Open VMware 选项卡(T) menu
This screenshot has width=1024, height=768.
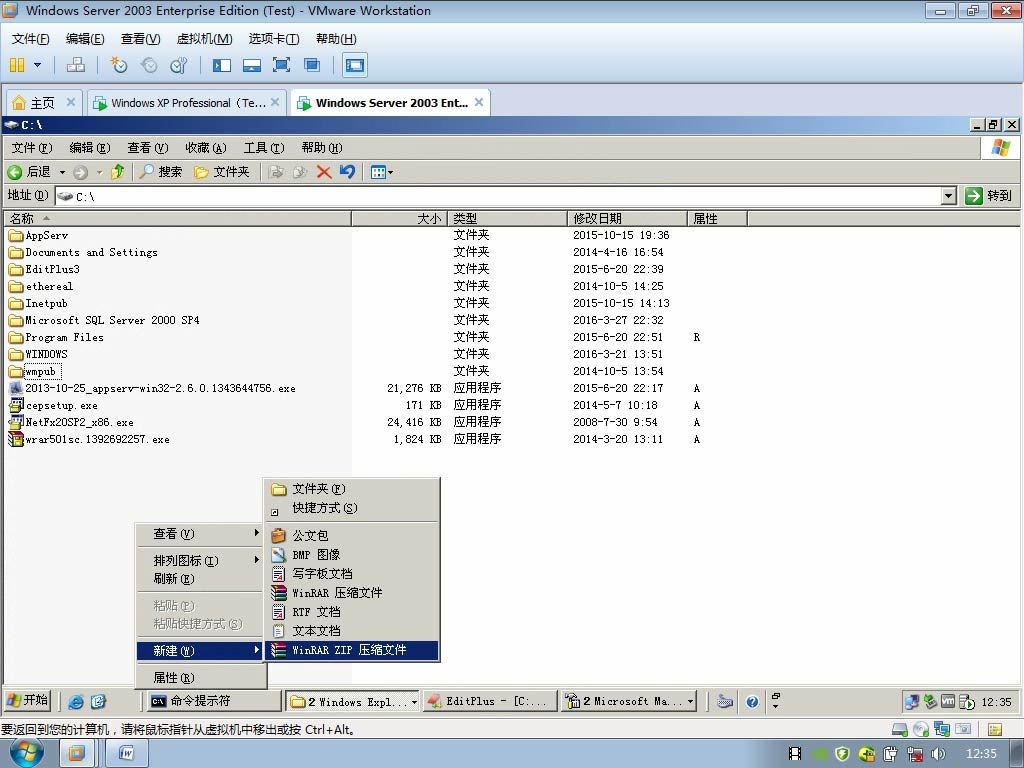coord(274,39)
